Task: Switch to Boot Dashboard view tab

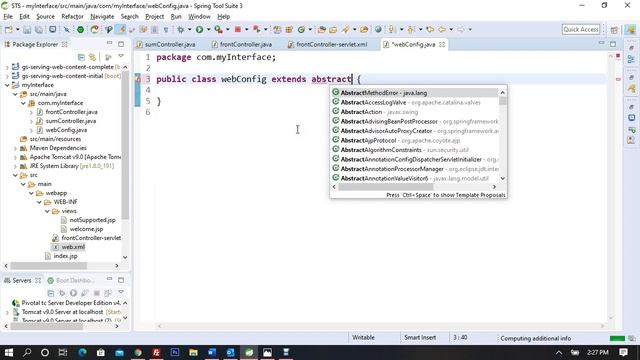Action: point(72,280)
